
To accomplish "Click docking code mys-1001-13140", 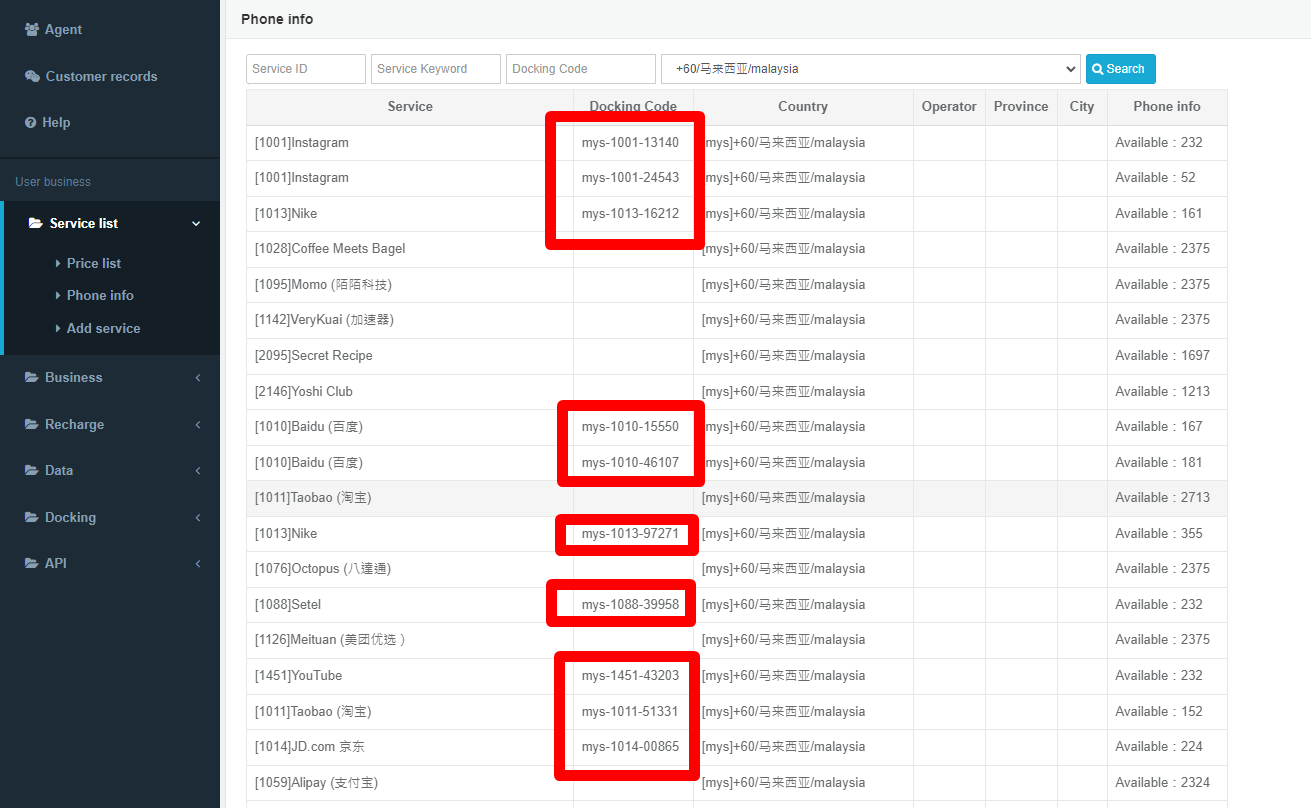I will click(630, 143).
